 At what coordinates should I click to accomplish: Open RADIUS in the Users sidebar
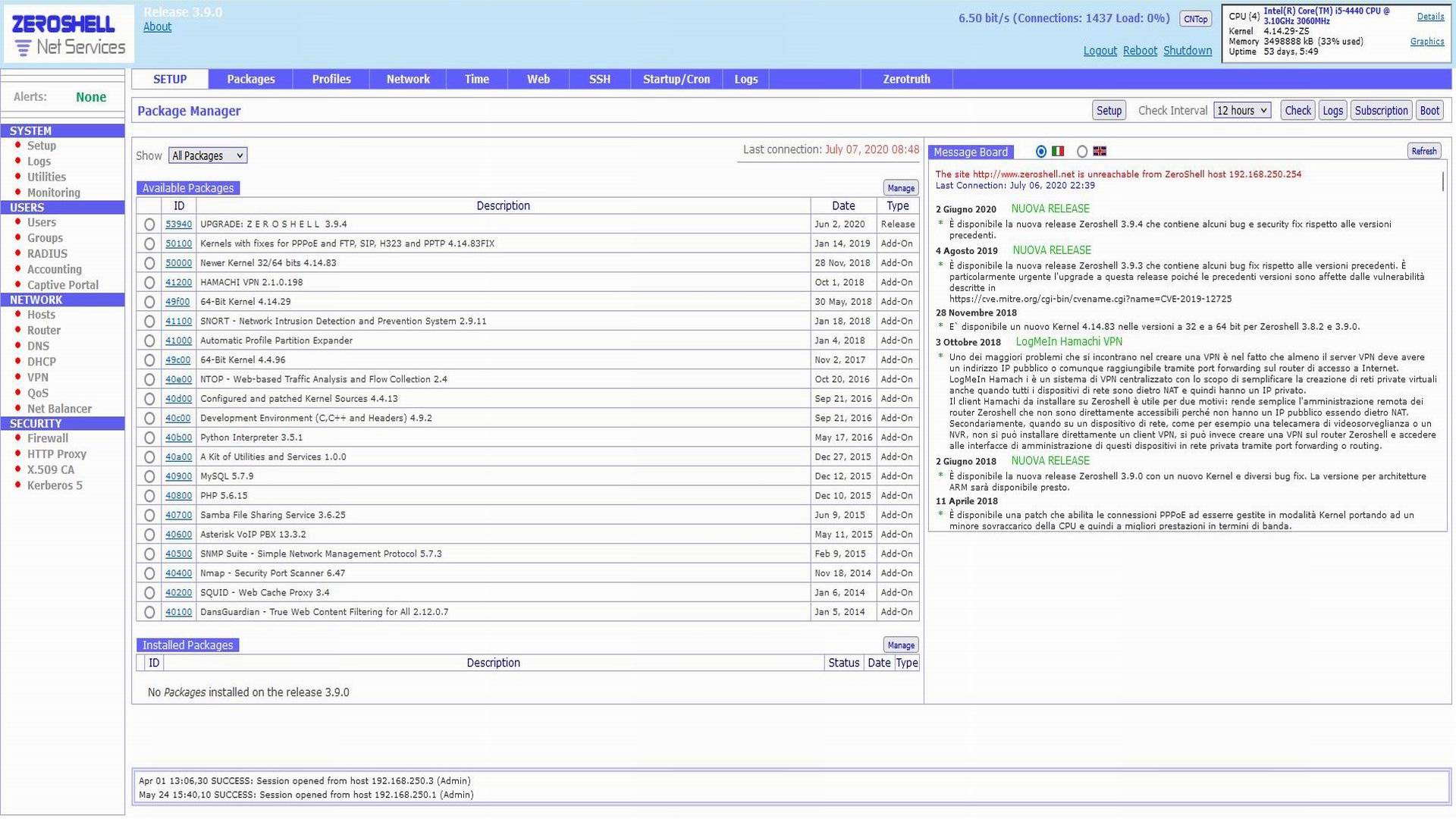point(47,254)
